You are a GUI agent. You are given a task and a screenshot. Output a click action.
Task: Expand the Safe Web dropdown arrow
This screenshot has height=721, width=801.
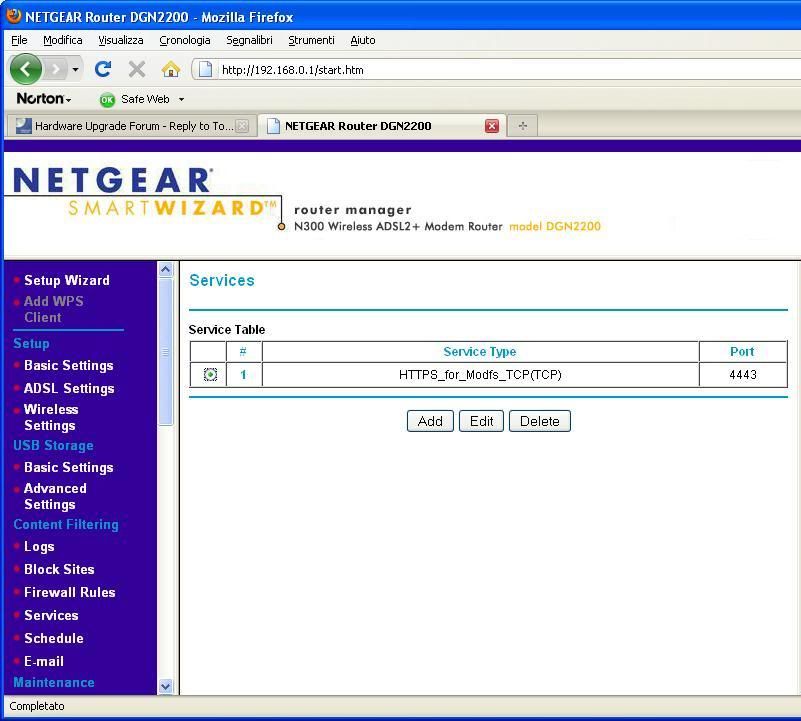click(181, 100)
